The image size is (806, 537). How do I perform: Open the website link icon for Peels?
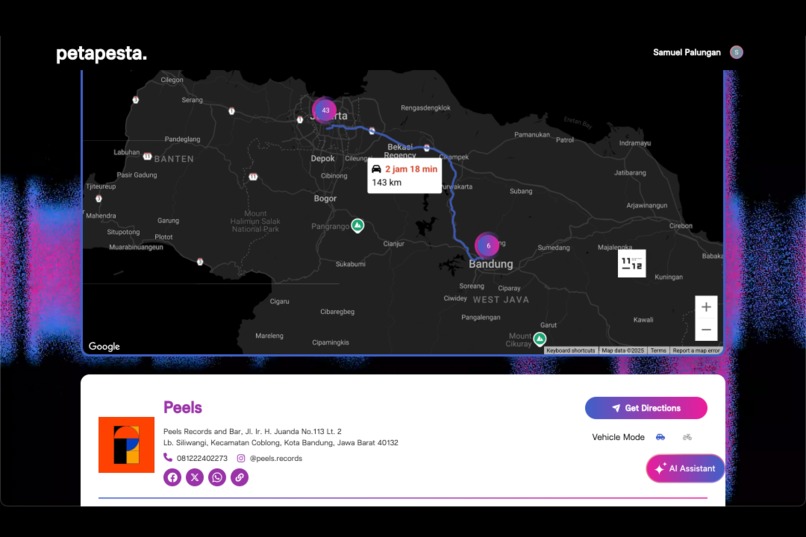pos(240,477)
